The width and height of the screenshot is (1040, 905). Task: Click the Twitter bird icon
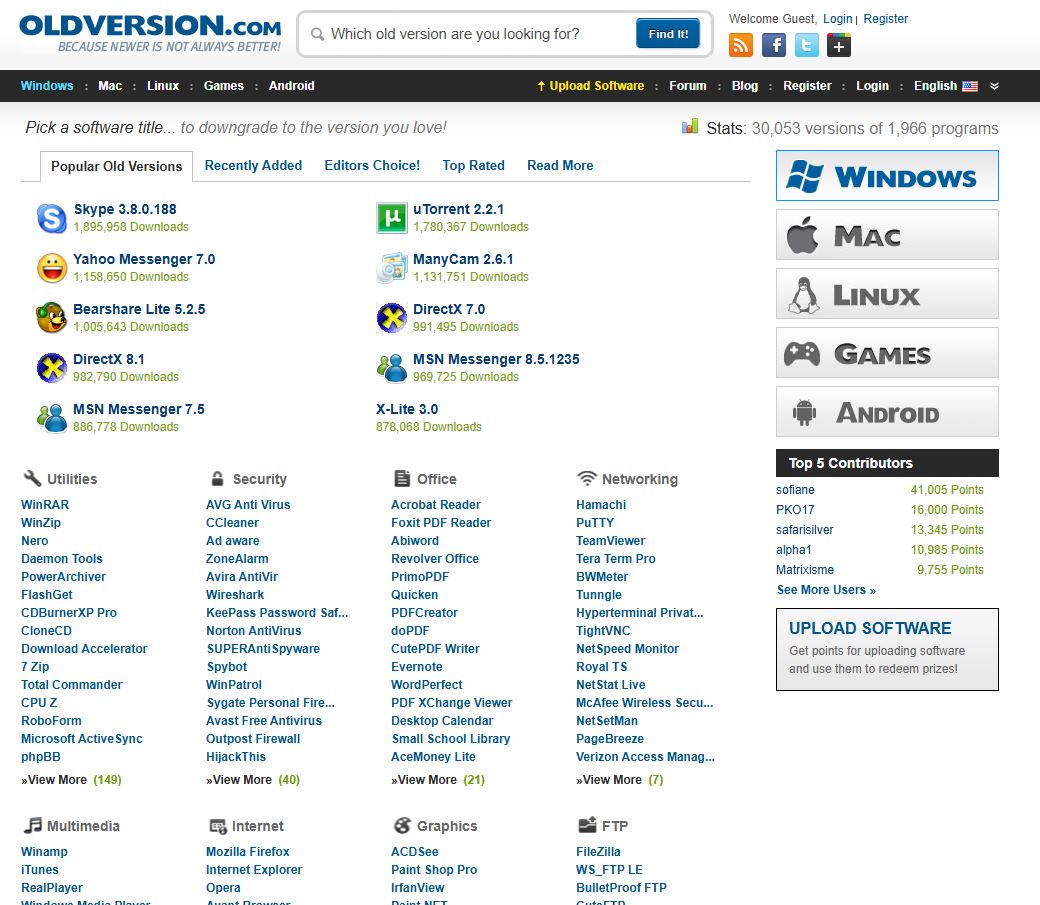(806, 45)
